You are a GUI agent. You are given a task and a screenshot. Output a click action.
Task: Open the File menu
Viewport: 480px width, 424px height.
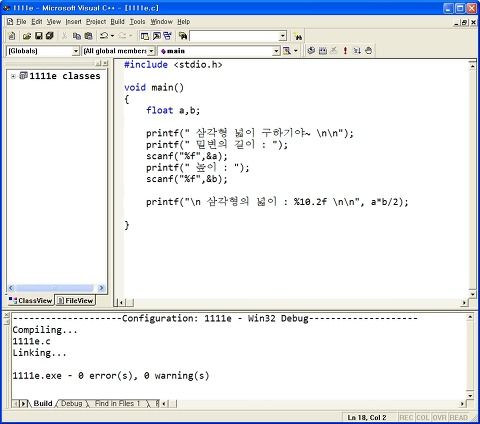[x=21, y=22]
